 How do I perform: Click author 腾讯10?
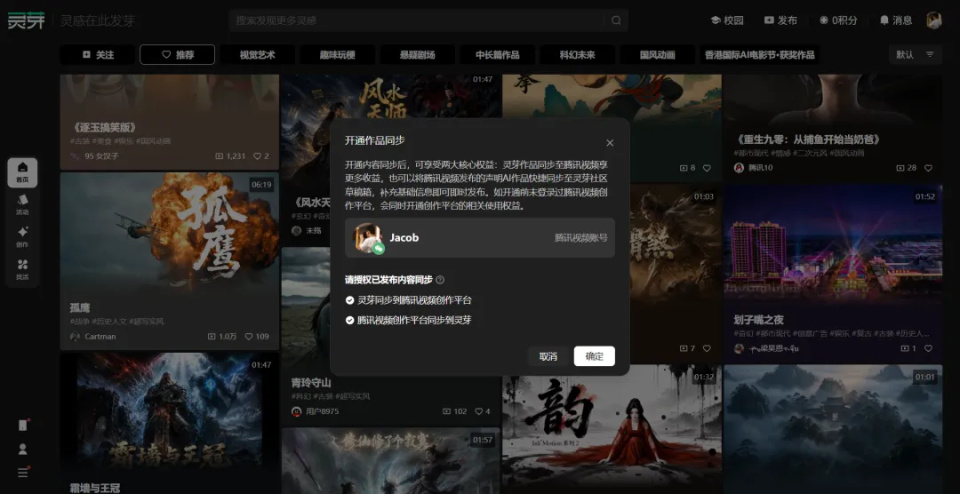(761, 168)
